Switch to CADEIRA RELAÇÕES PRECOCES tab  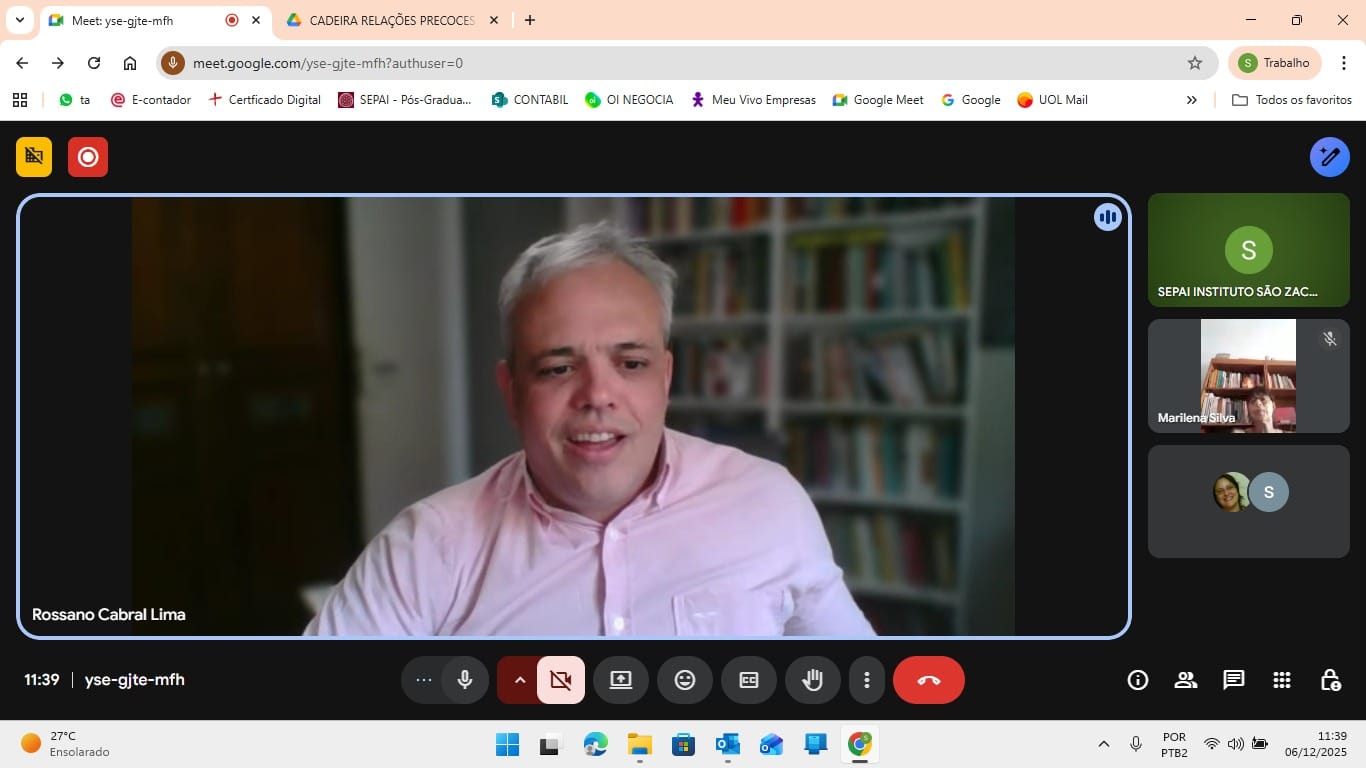[x=390, y=20]
